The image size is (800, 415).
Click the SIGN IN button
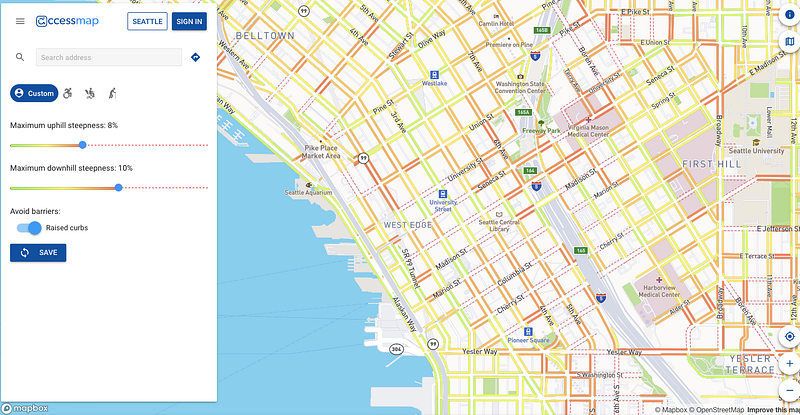189,21
